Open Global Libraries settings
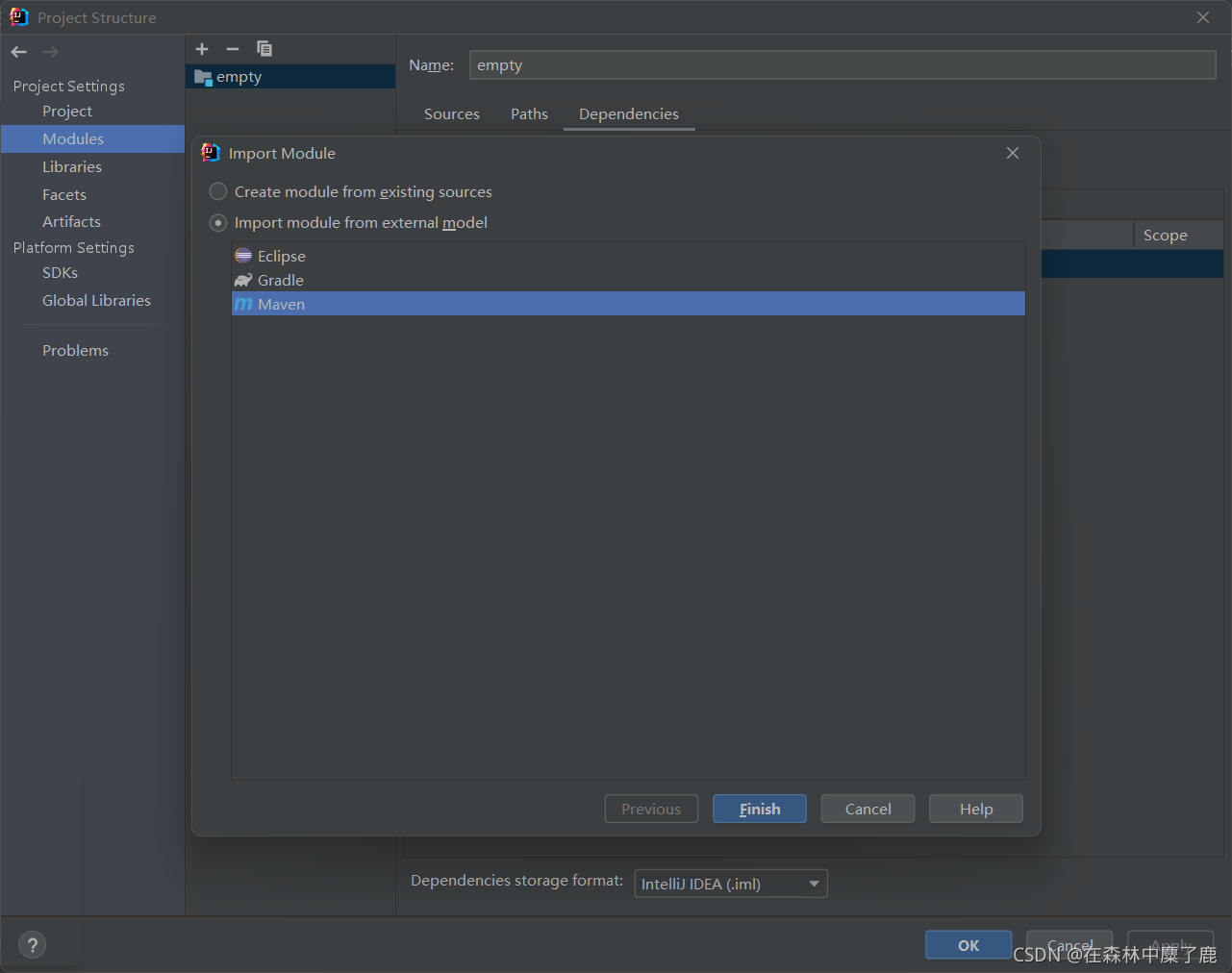 [x=92, y=300]
